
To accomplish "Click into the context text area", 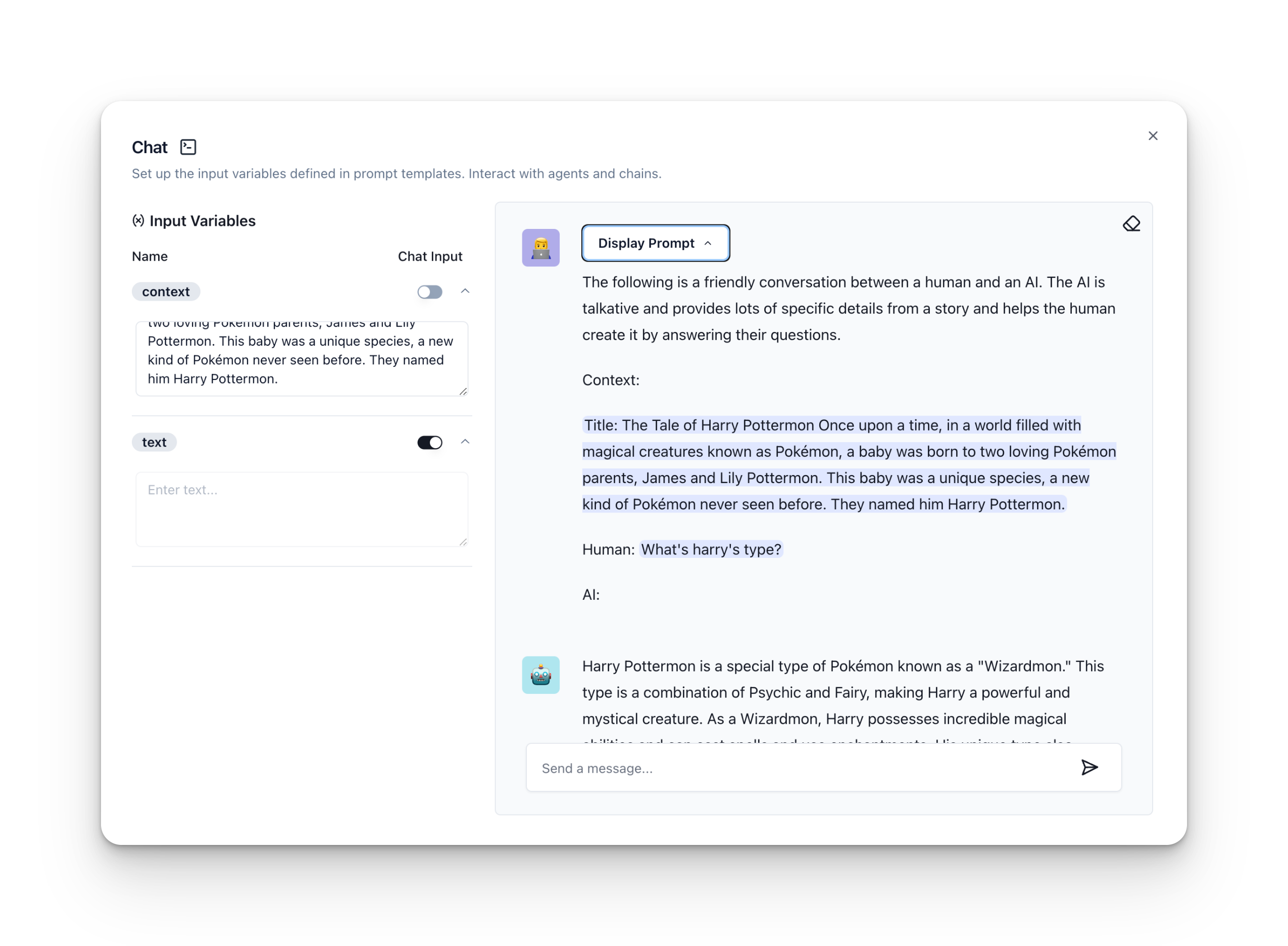I will (x=302, y=358).
